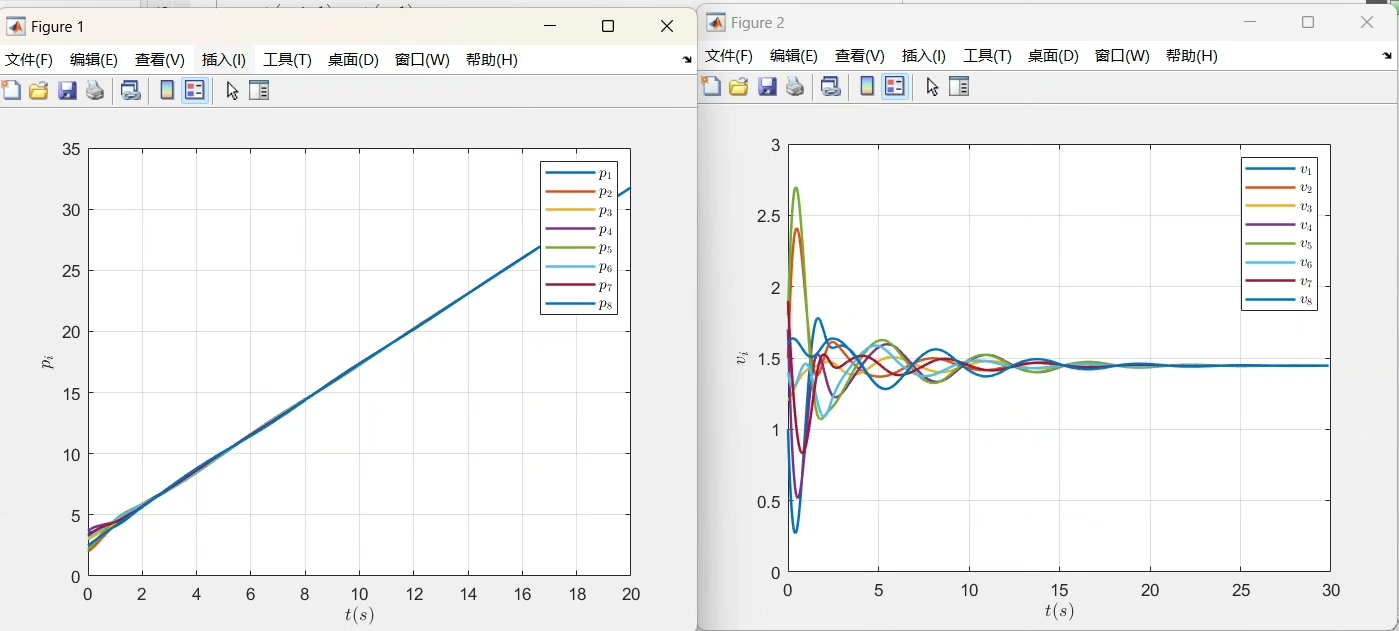Click Open File folder icon in Figure 2

click(739, 87)
